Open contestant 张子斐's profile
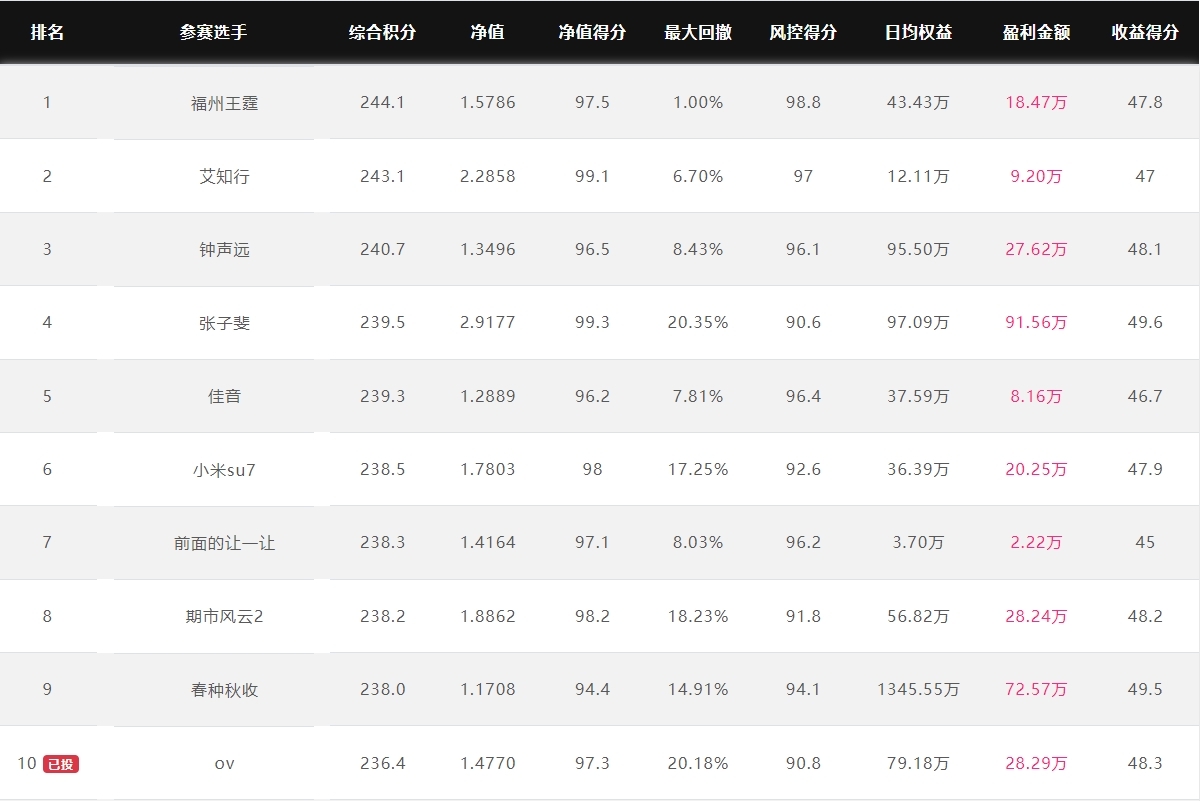 [224, 323]
